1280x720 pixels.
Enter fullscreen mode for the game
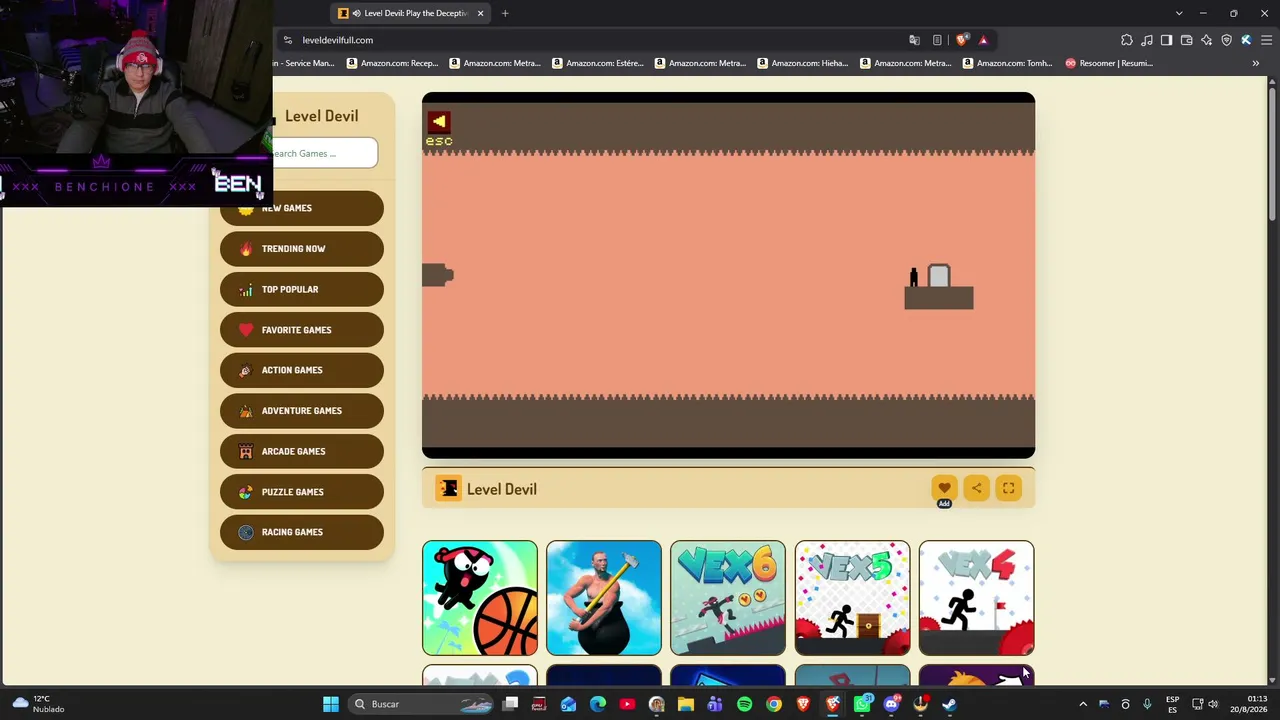tap(1008, 488)
